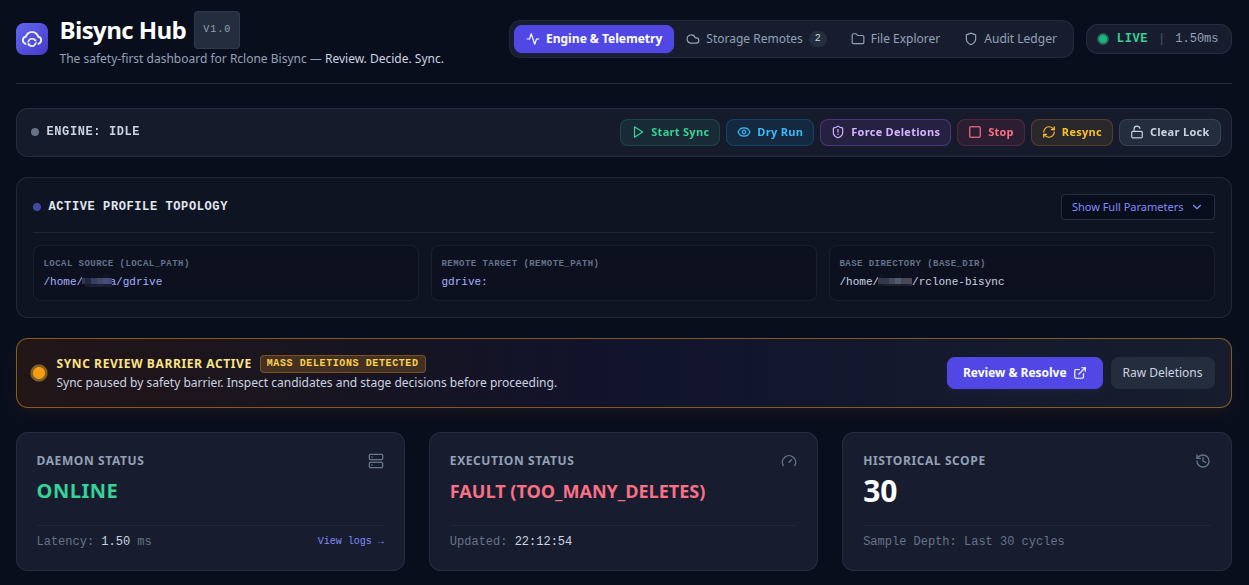The width and height of the screenshot is (1249, 585).
Task: Click the Remote Target gdrive: value
Action: 464,282
